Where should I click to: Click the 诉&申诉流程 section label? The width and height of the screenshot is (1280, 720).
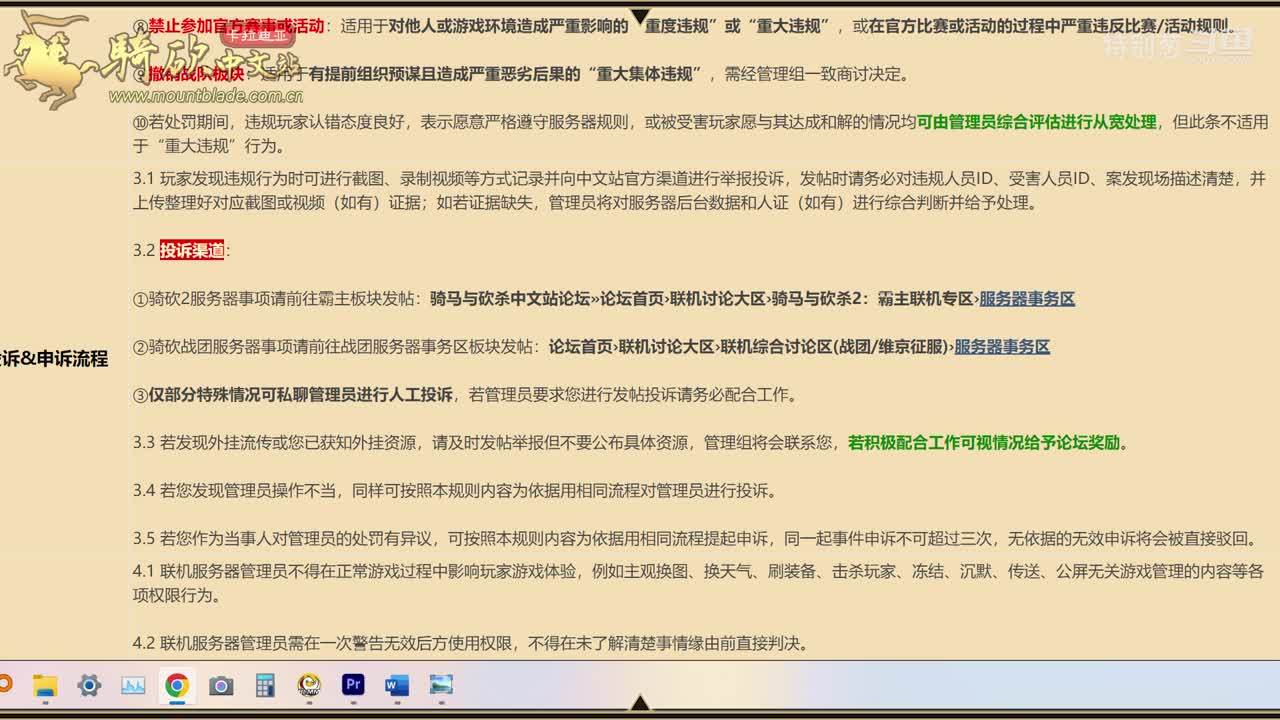(x=54, y=359)
